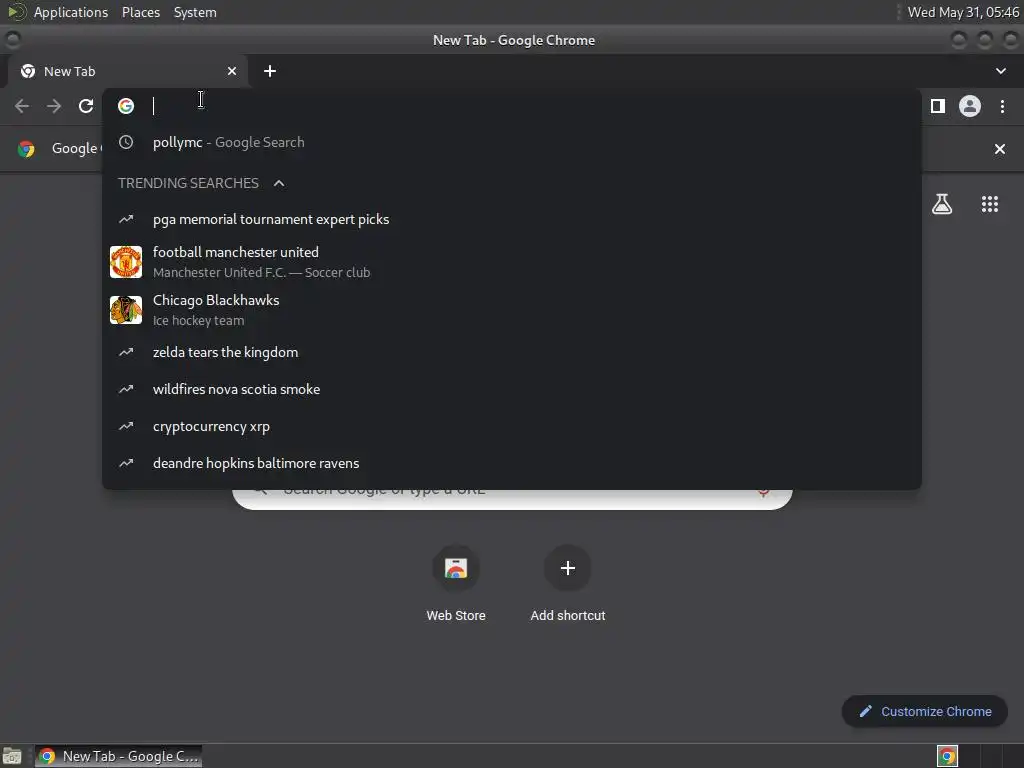
Task: Open the tab search chevron
Action: coord(1000,71)
